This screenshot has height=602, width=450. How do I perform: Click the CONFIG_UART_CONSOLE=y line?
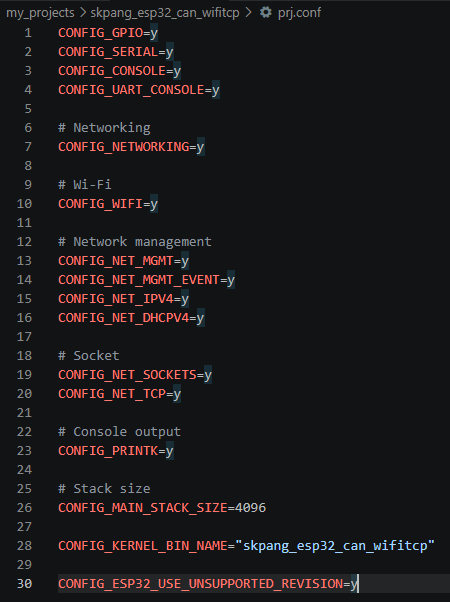tap(139, 90)
